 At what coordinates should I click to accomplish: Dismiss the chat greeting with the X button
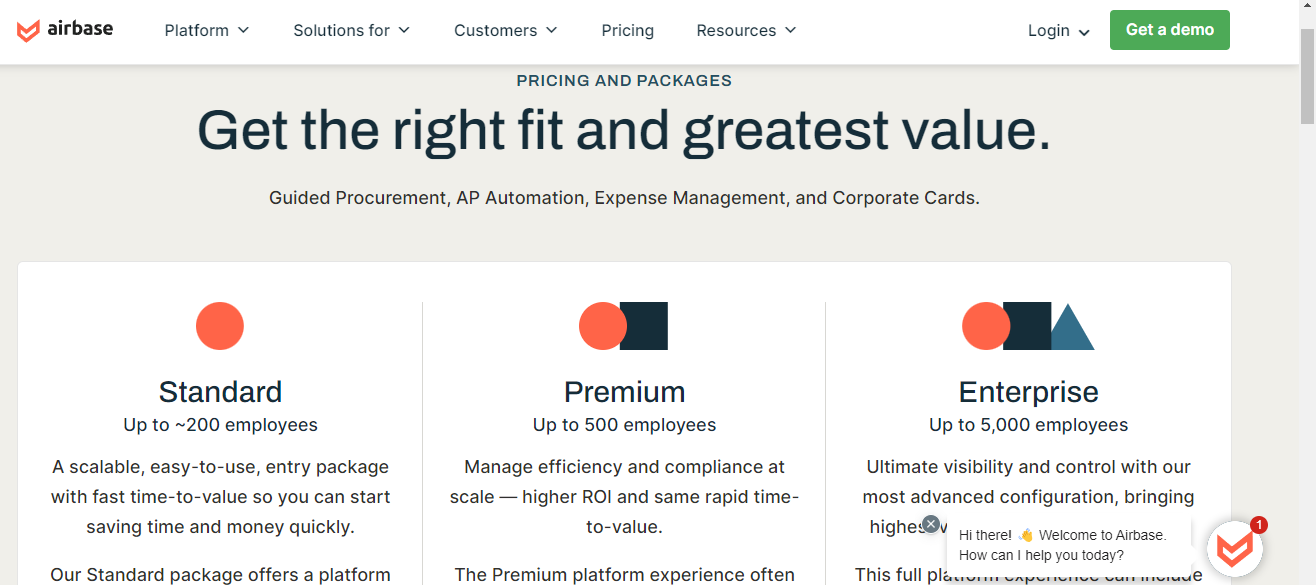tap(931, 523)
